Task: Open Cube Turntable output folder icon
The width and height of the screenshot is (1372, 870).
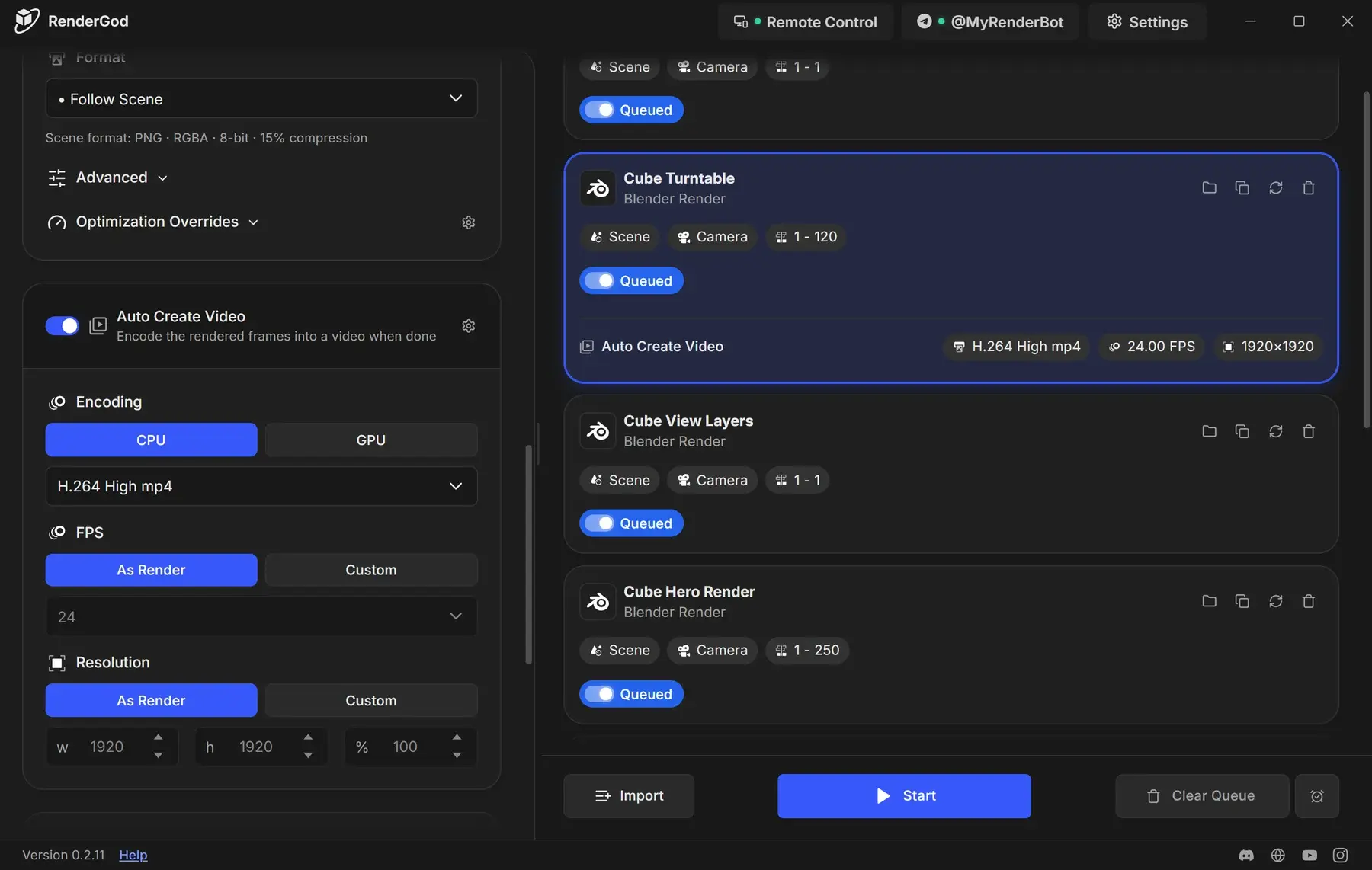Action: [1209, 187]
